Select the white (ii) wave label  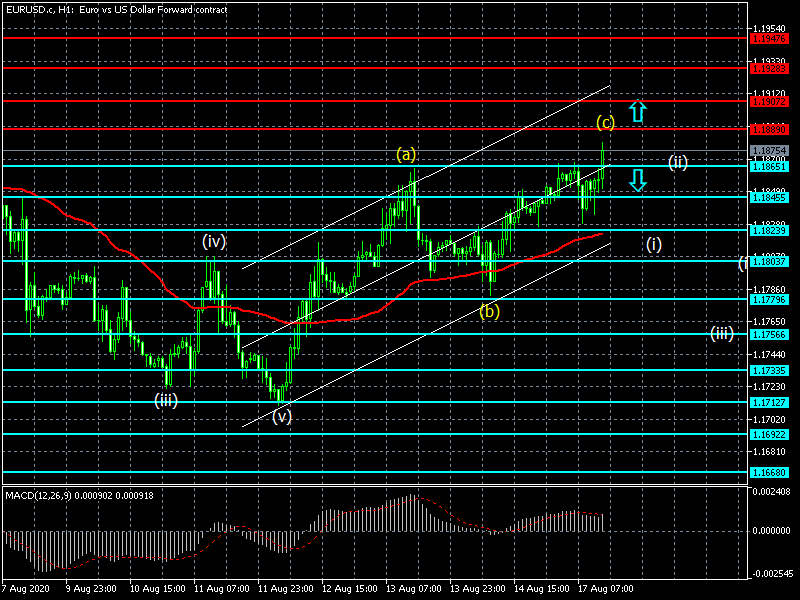(678, 162)
